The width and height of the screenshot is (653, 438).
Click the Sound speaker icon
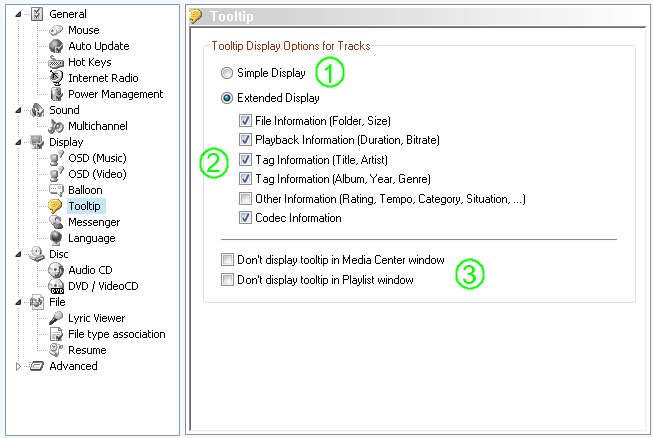click(37, 110)
